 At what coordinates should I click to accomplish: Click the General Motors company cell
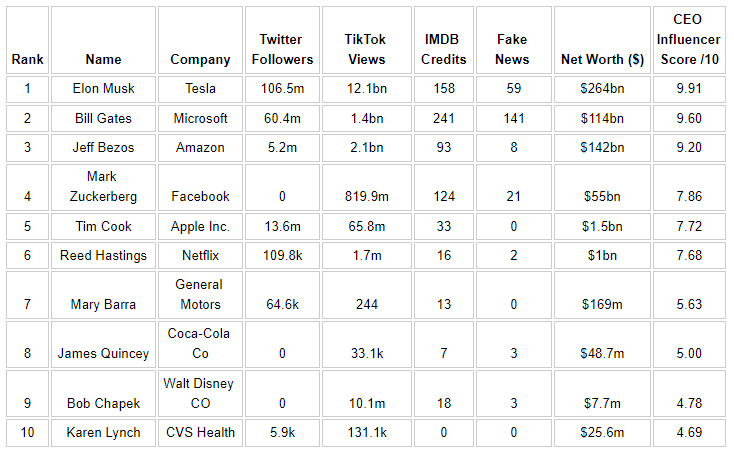coord(199,294)
